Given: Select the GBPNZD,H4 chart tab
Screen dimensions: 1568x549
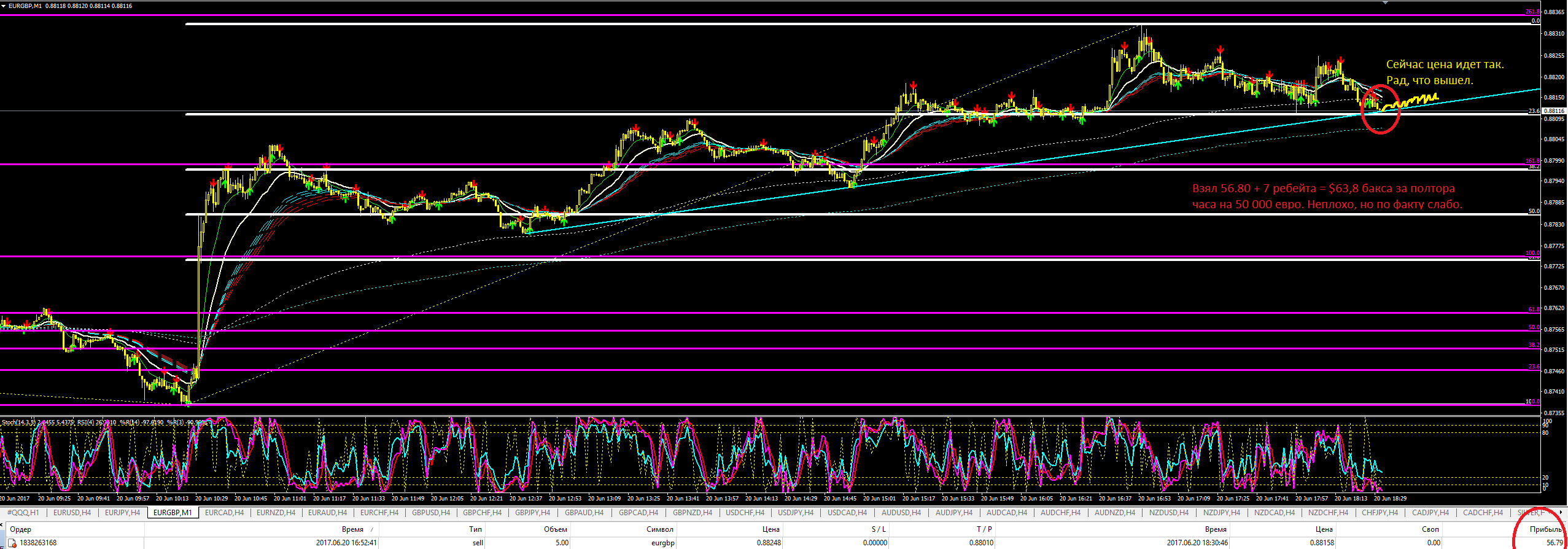Looking at the screenshot, I should pyautogui.click(x=692, y=513).
